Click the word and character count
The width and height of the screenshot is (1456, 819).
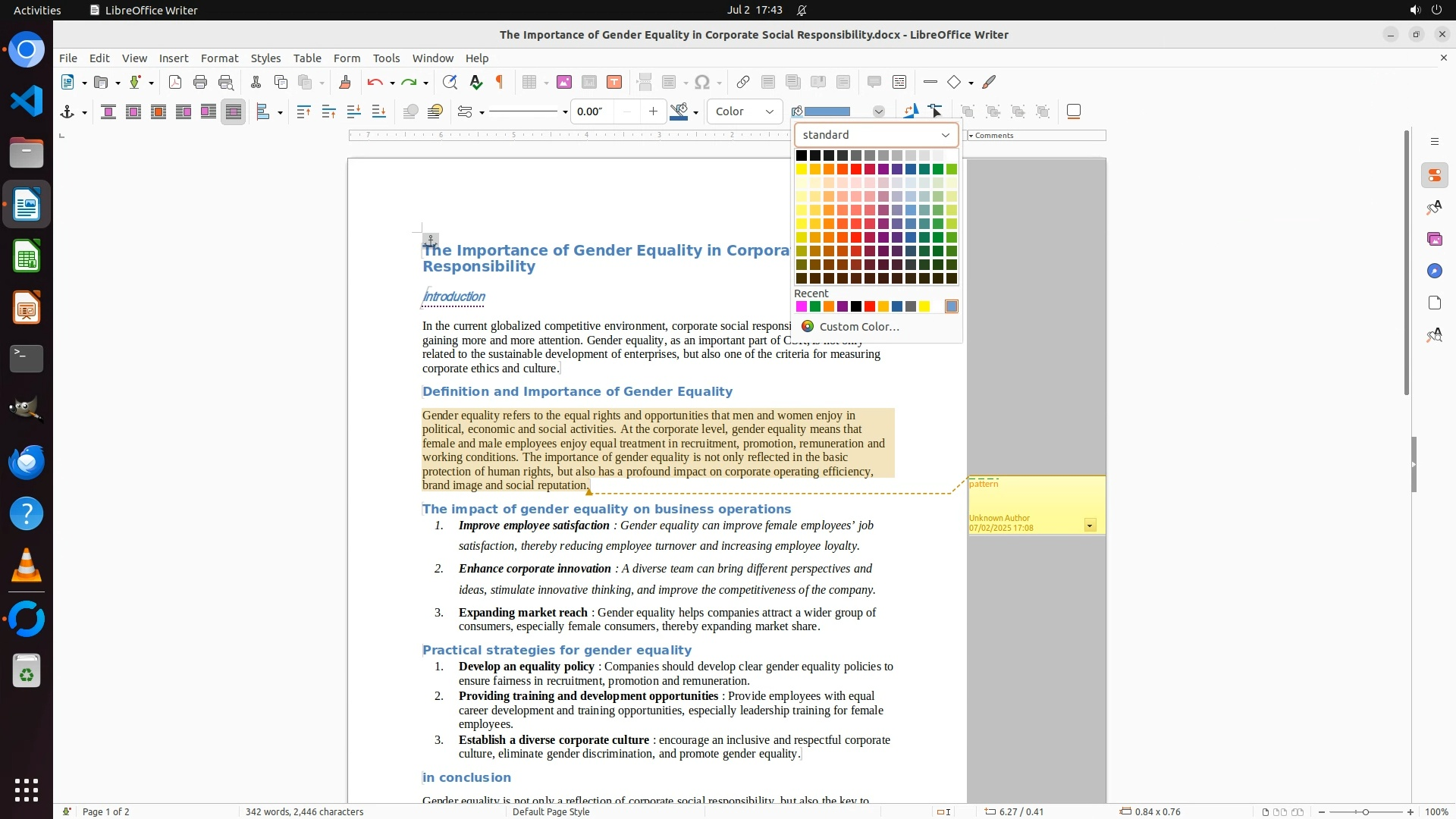click(x=304, y=811)
